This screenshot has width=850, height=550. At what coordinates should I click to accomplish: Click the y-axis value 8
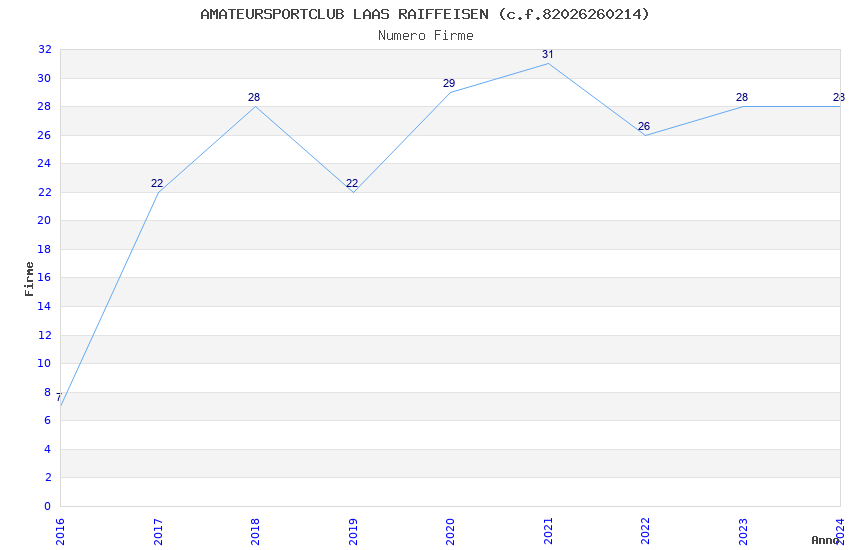coord(48,392)
